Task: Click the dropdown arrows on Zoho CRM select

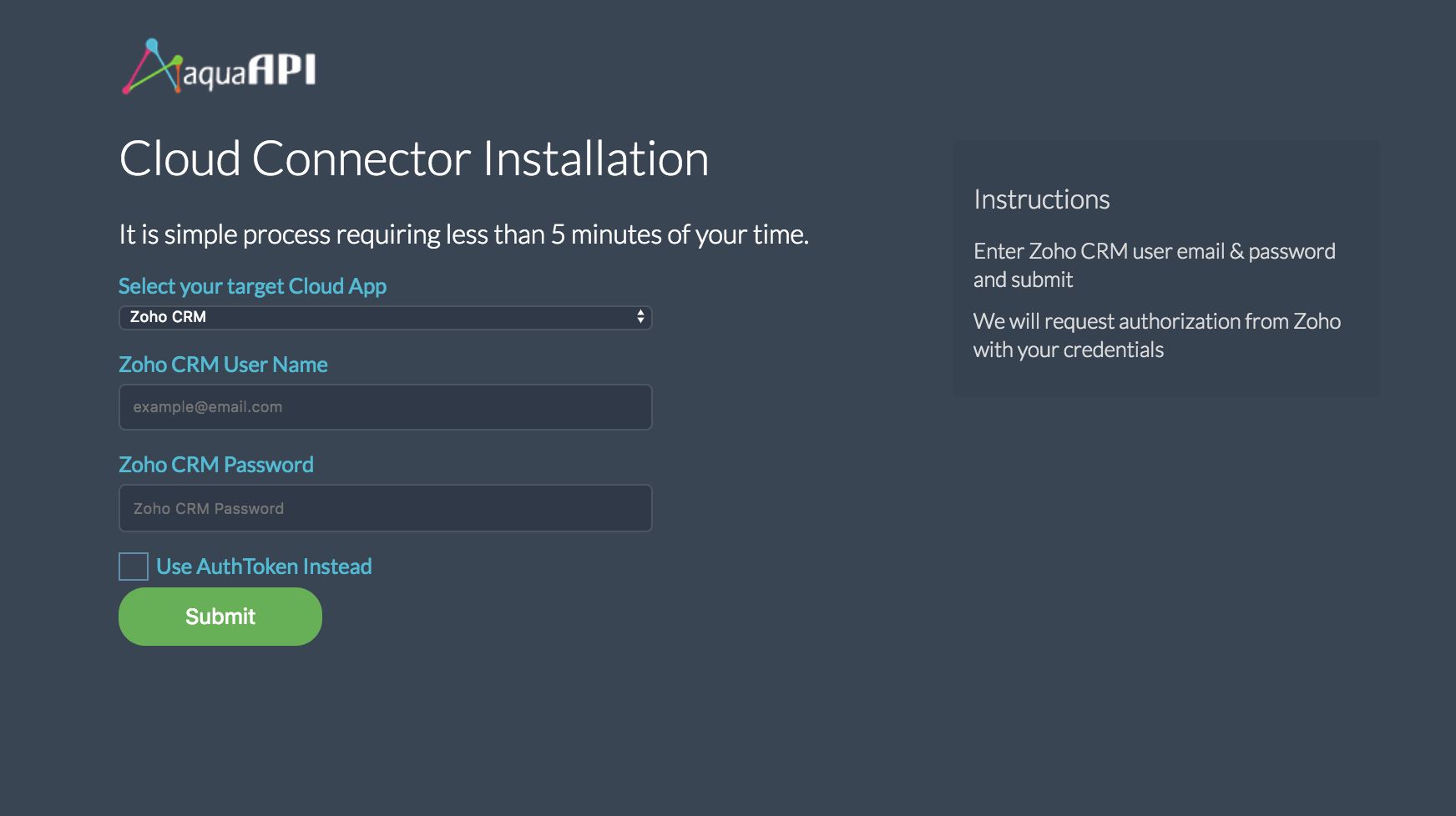Action: point(640,317)
